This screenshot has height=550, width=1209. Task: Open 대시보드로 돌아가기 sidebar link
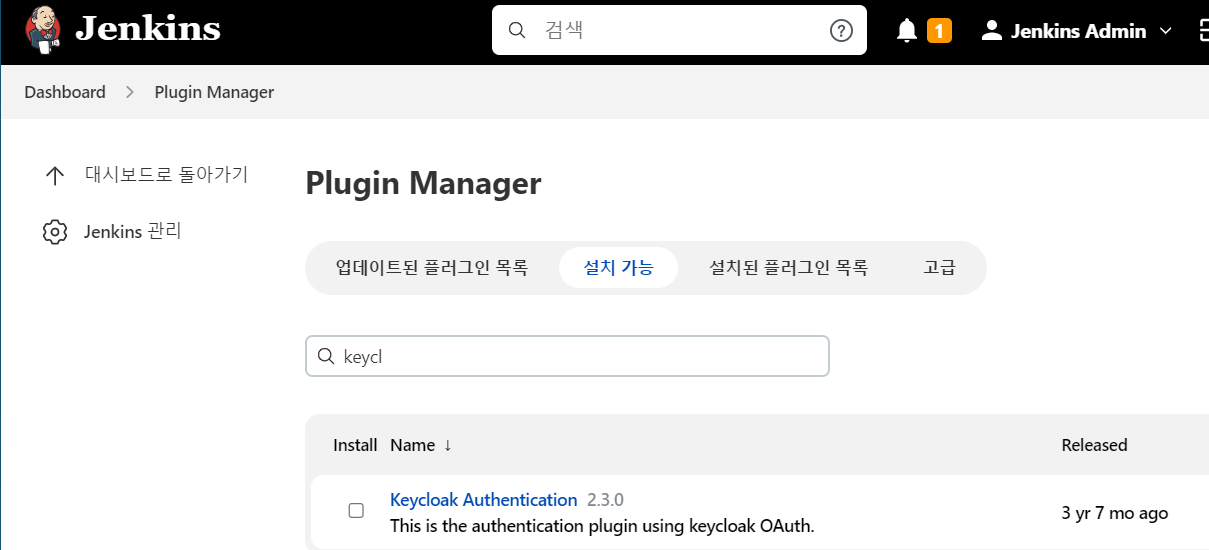[x=166, y=175]
